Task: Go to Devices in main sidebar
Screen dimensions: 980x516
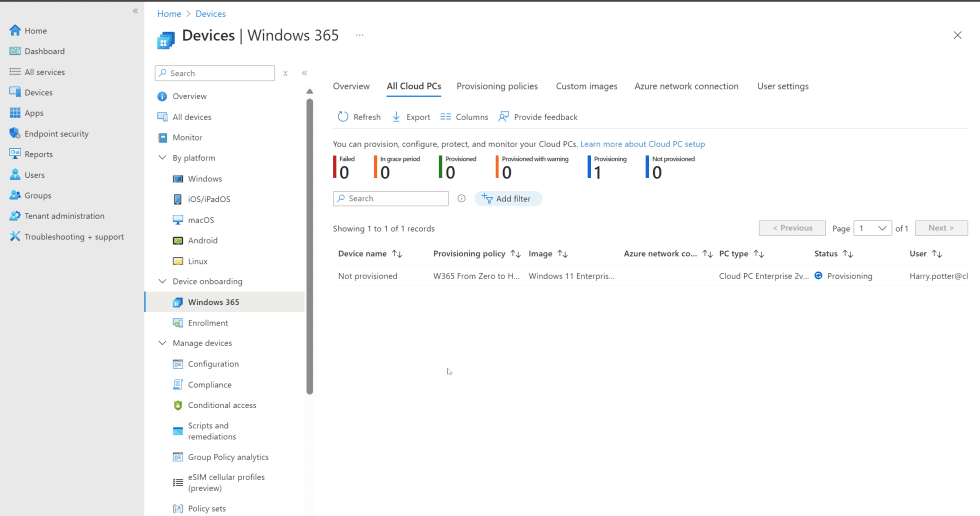Action: [31, 92]
